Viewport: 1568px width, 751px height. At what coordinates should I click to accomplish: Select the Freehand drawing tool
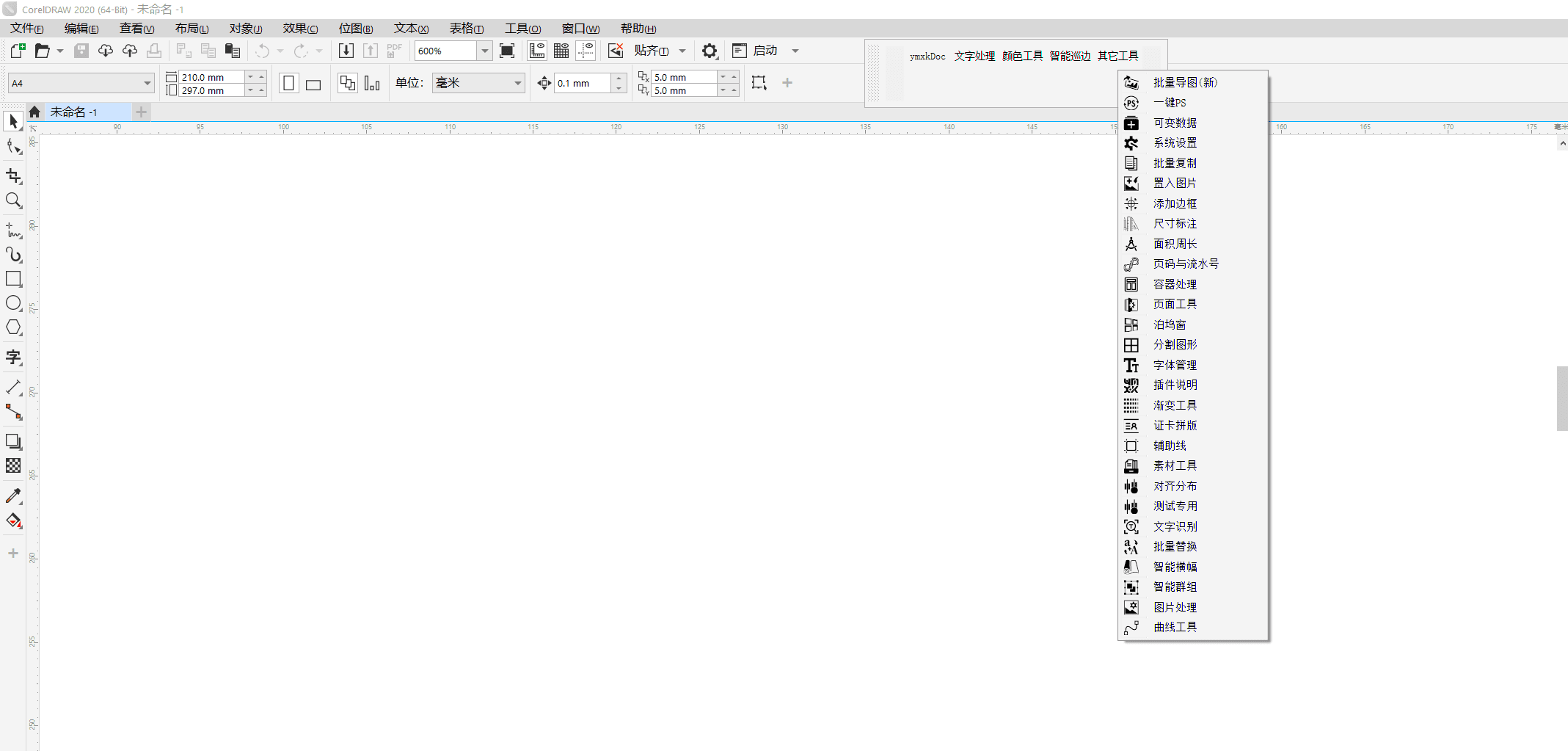(13, 231)
